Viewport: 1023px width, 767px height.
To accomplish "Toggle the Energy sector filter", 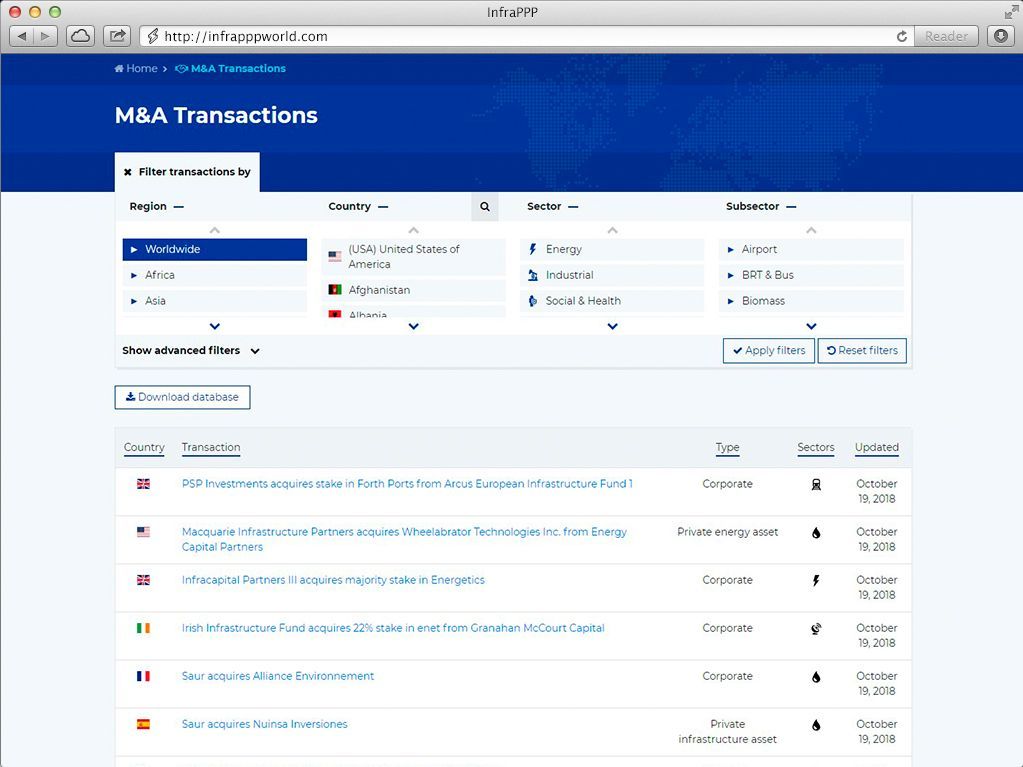I will point(611,249).
